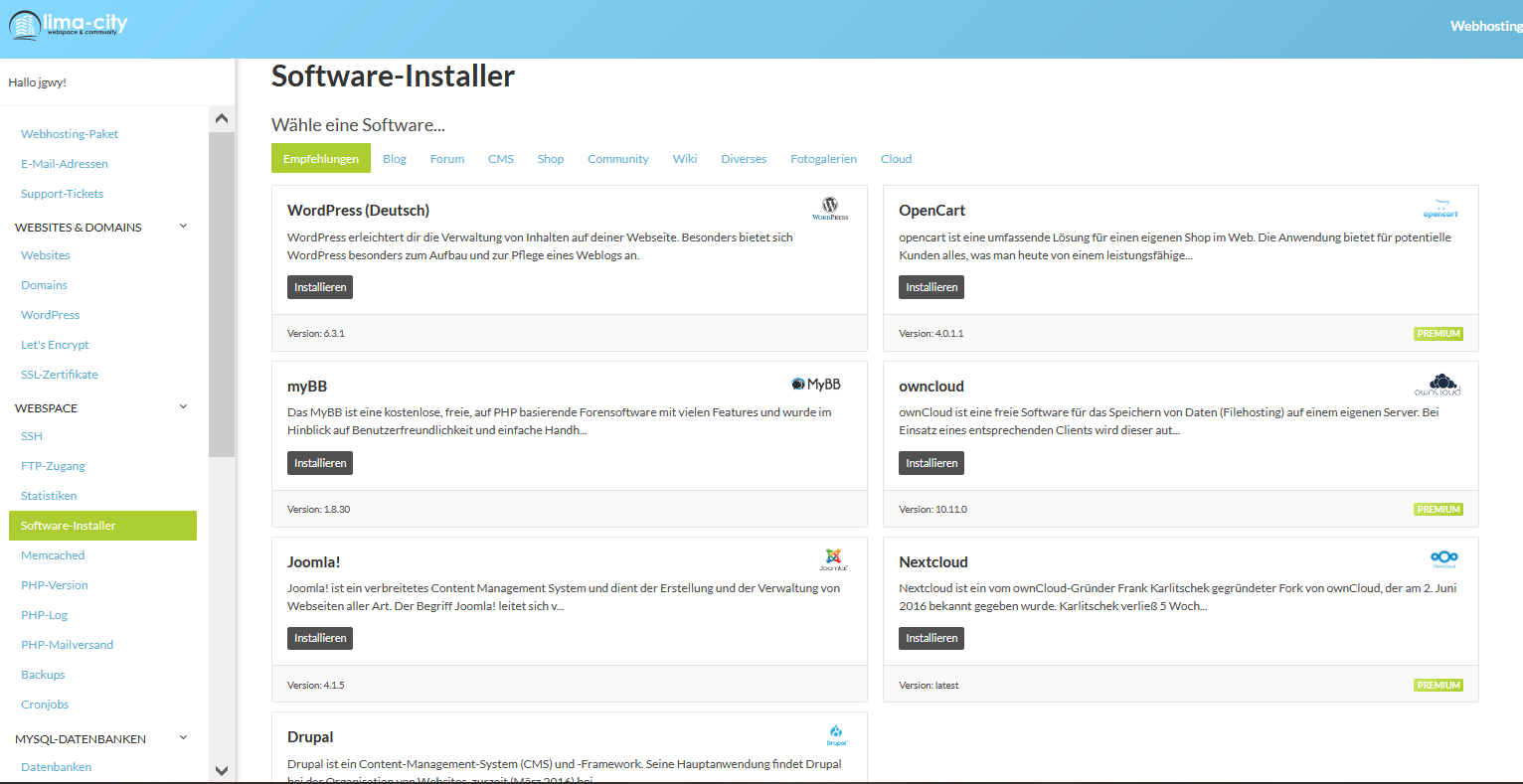Click the Joomla! logo icon

833,560
